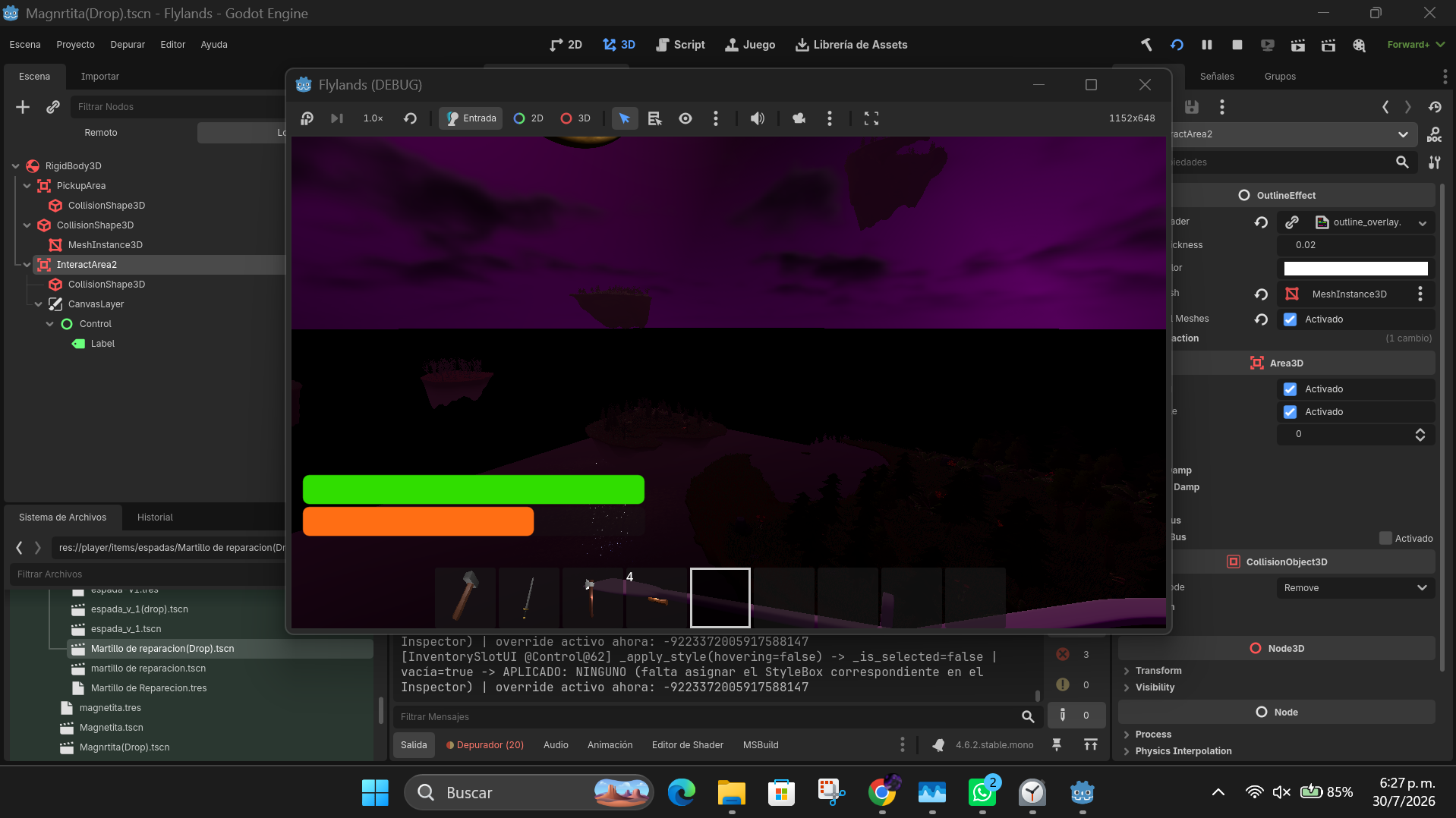
Task: Open the Godot Engine taskbar icon
Action: coord(1082,792)
